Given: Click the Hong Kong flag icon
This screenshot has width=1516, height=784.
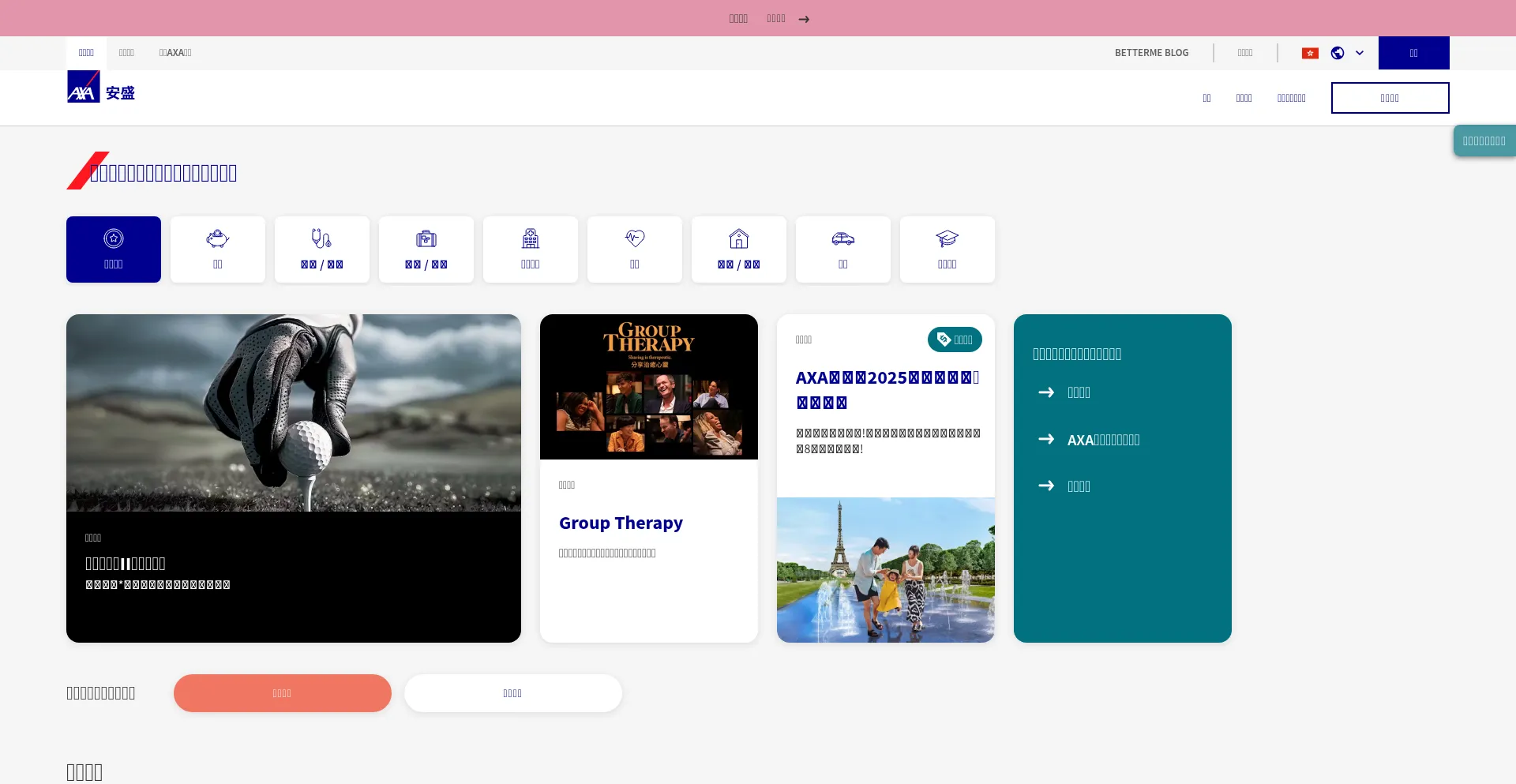Looking at the screenshot, I should pos(1310,53).
